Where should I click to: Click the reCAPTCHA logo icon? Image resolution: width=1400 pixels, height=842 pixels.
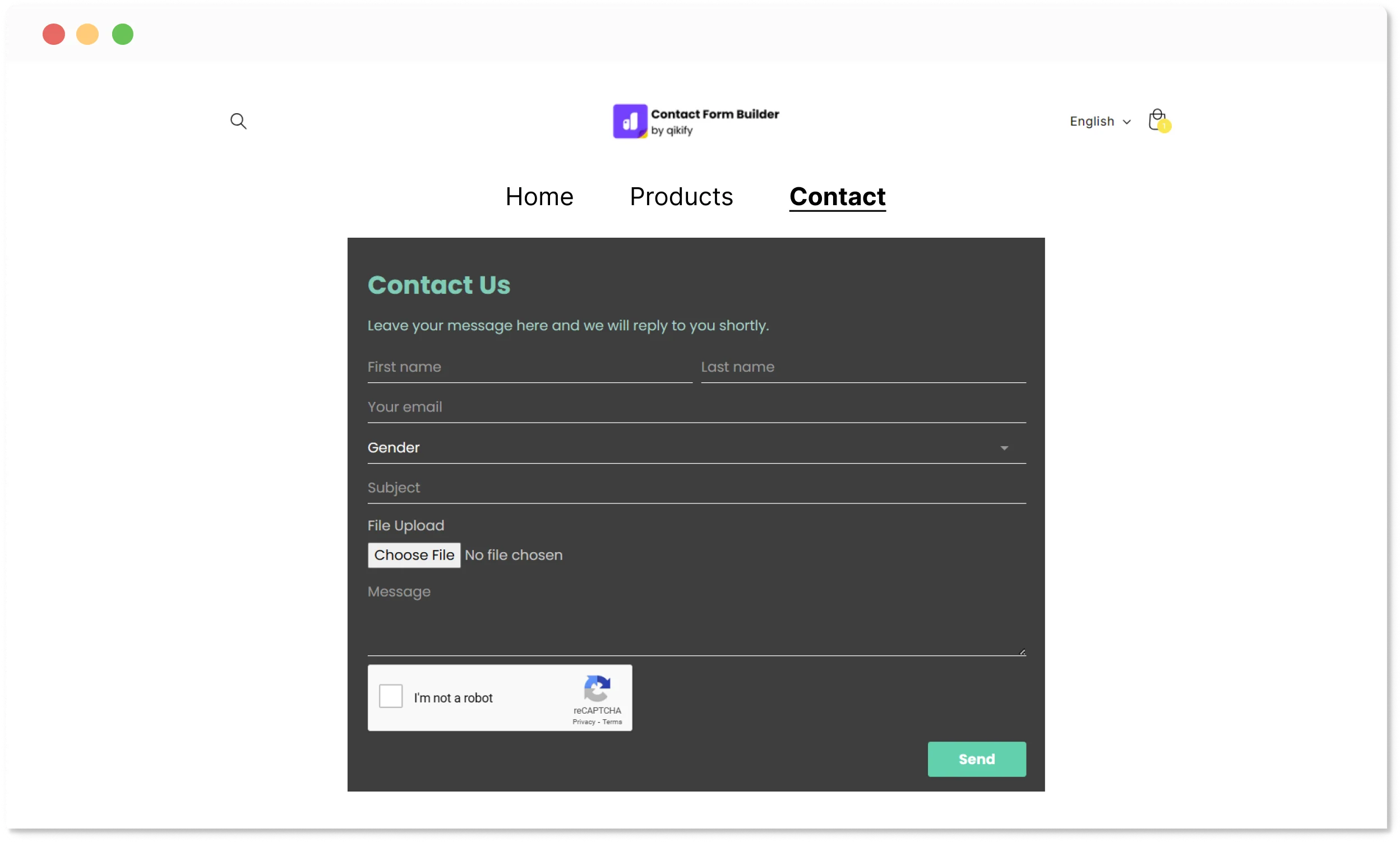point(597,688)
